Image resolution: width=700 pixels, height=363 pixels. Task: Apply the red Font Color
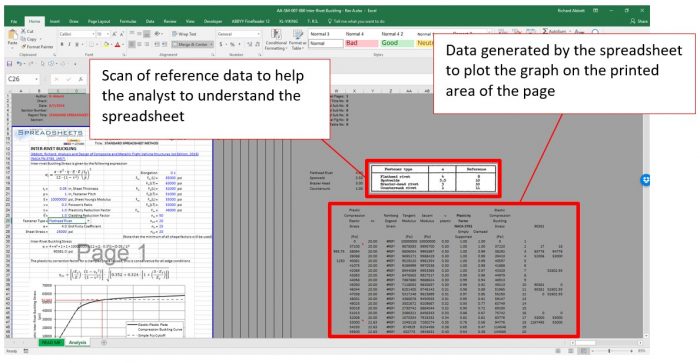(x=117, y=45)
